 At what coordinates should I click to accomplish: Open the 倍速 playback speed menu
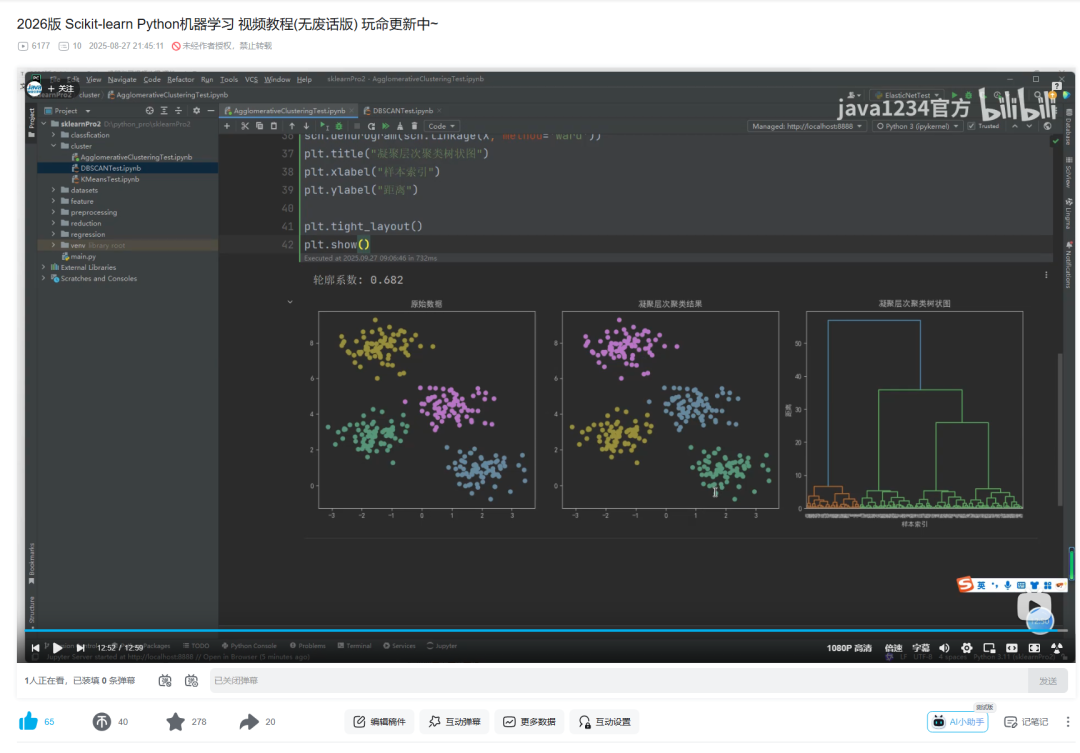(x=893, y=648)
